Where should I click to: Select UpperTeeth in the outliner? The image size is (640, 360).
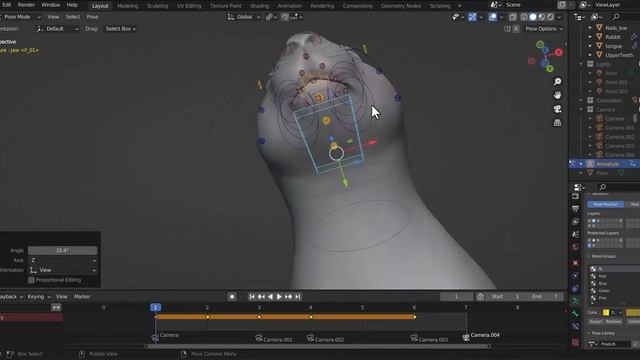coord(619,55)
